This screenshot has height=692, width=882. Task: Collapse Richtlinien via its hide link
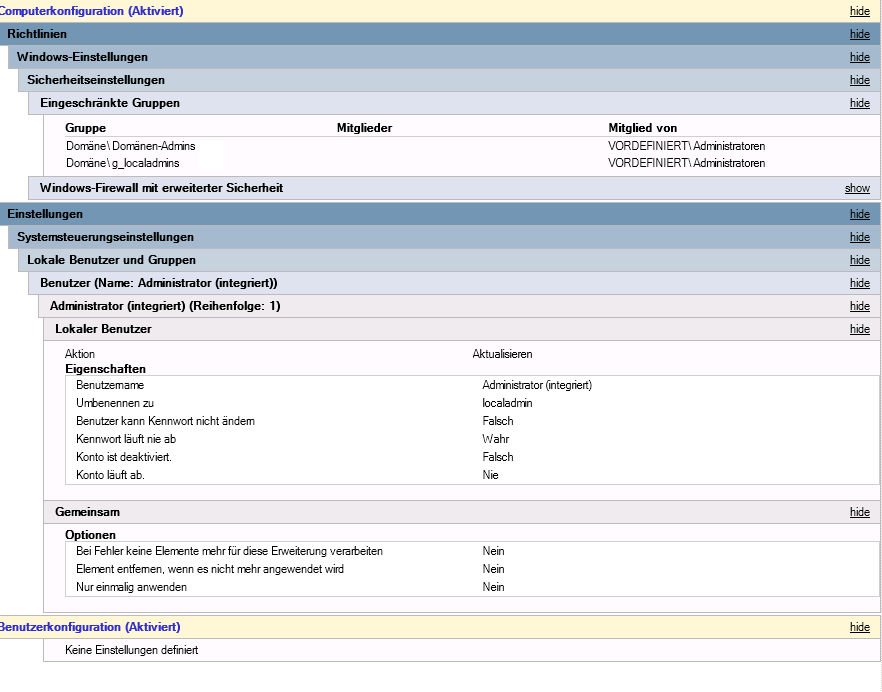click(x=860, y=34)
